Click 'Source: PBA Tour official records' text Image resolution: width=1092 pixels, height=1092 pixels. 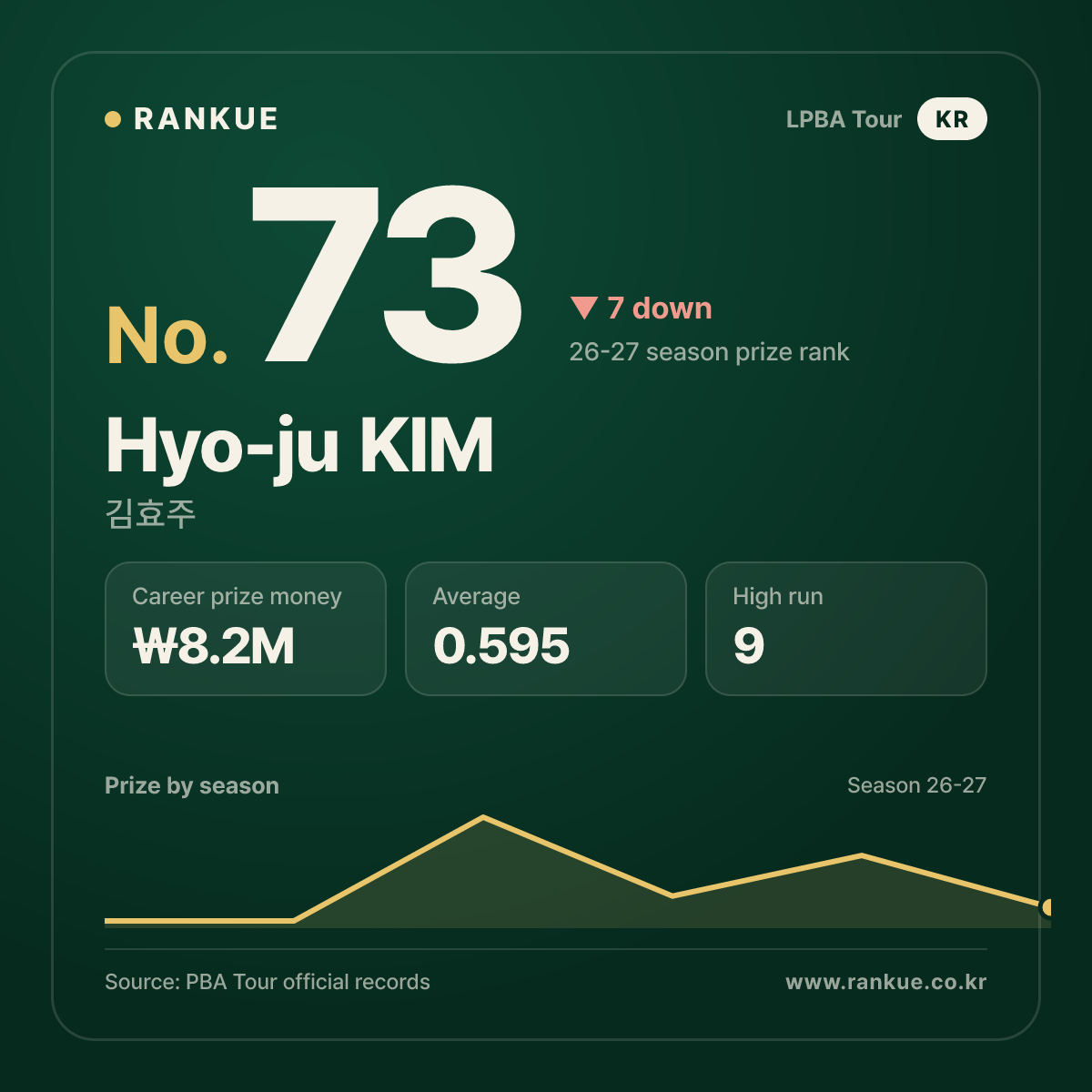click(268, 982)
